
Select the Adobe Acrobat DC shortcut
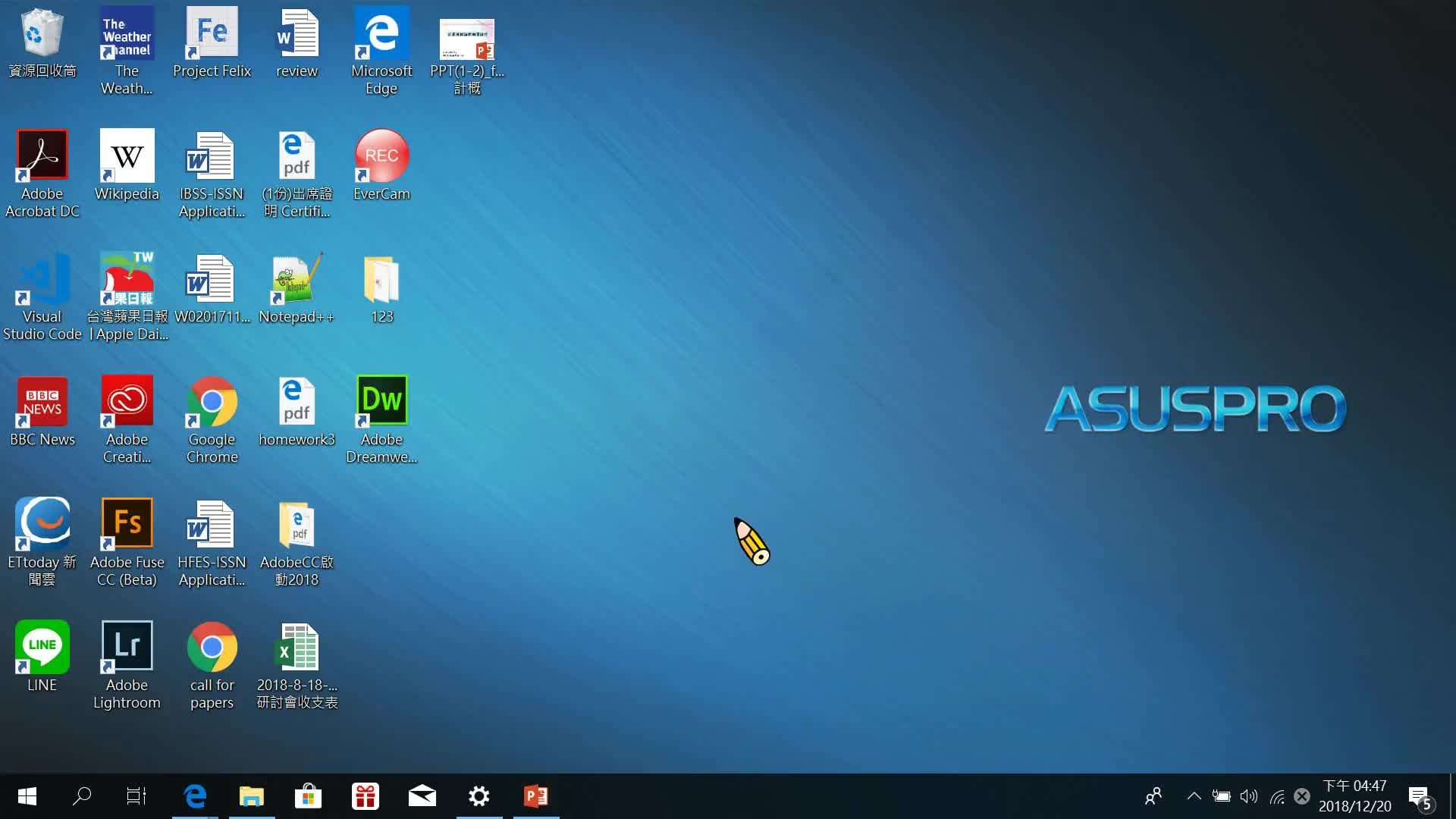click(42, 174)
